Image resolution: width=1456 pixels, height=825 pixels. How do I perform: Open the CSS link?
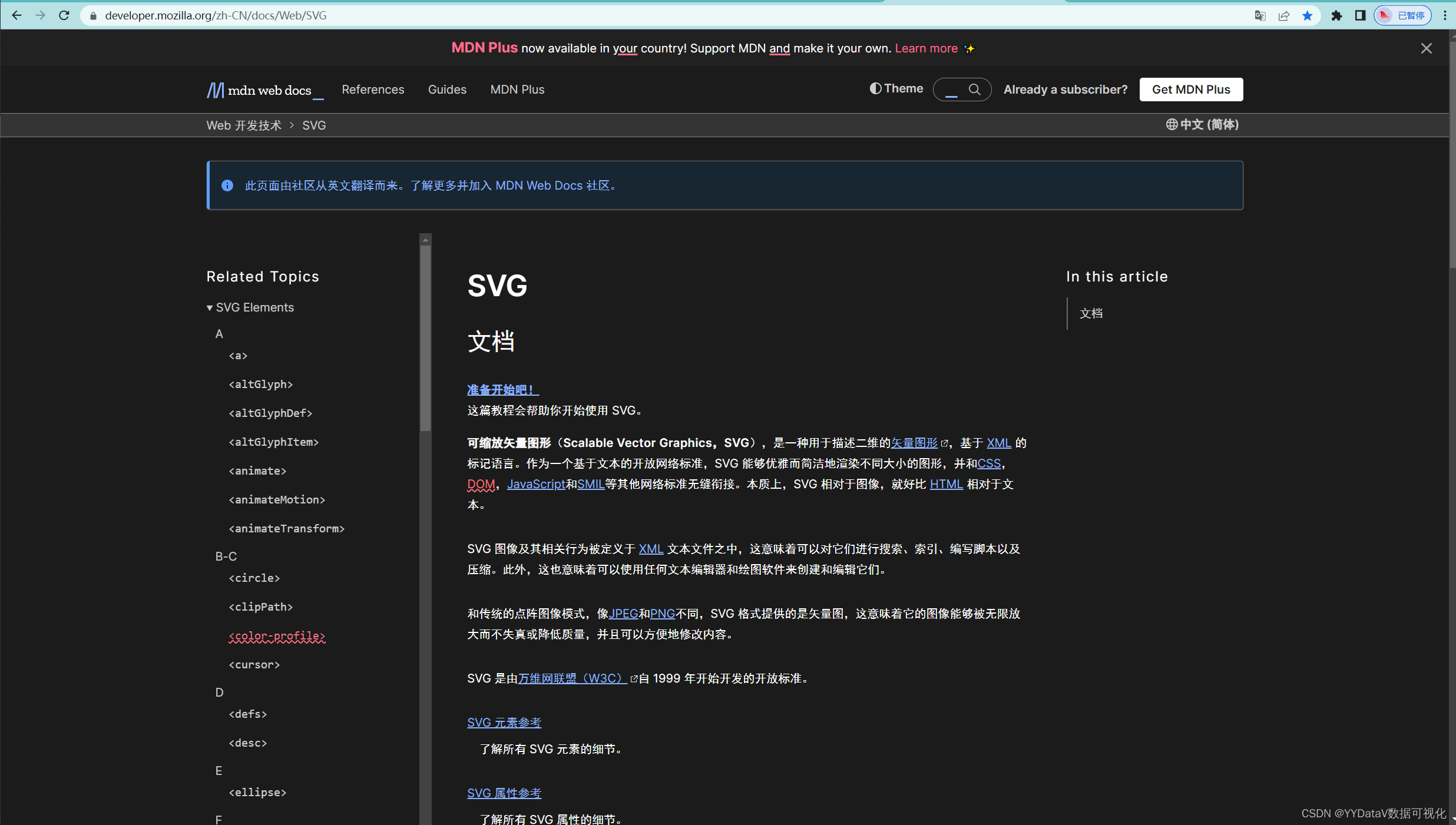tap(989, 463)
